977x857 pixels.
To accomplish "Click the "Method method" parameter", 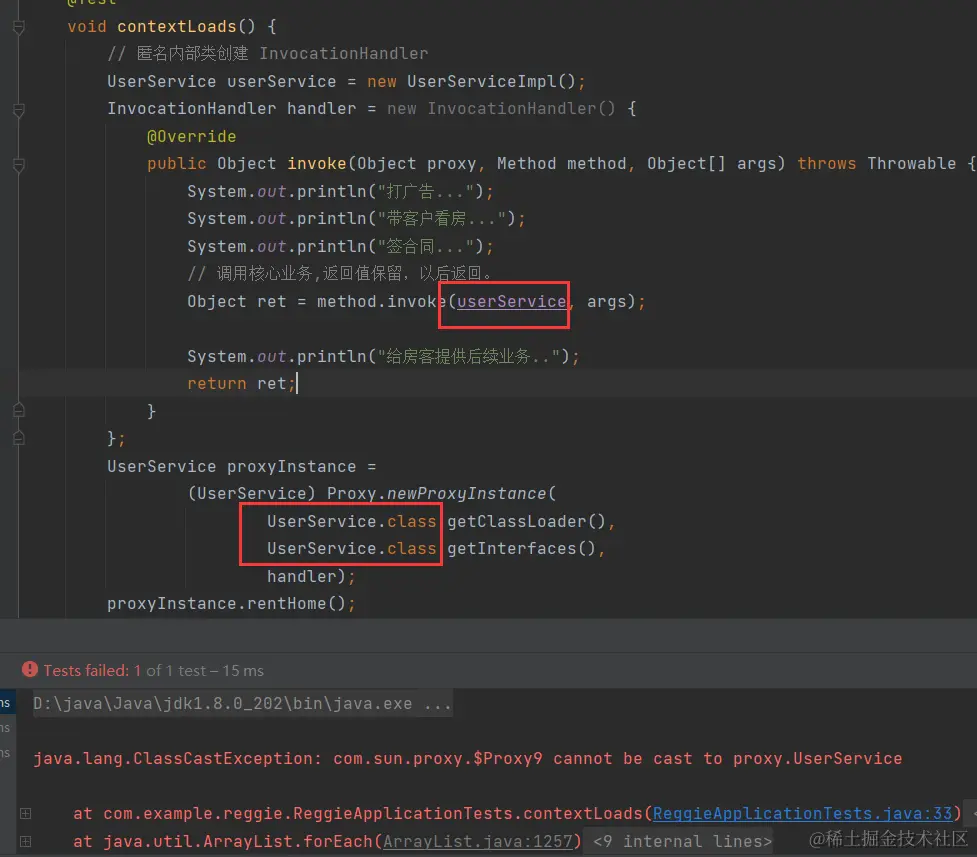I will [561, 164].
